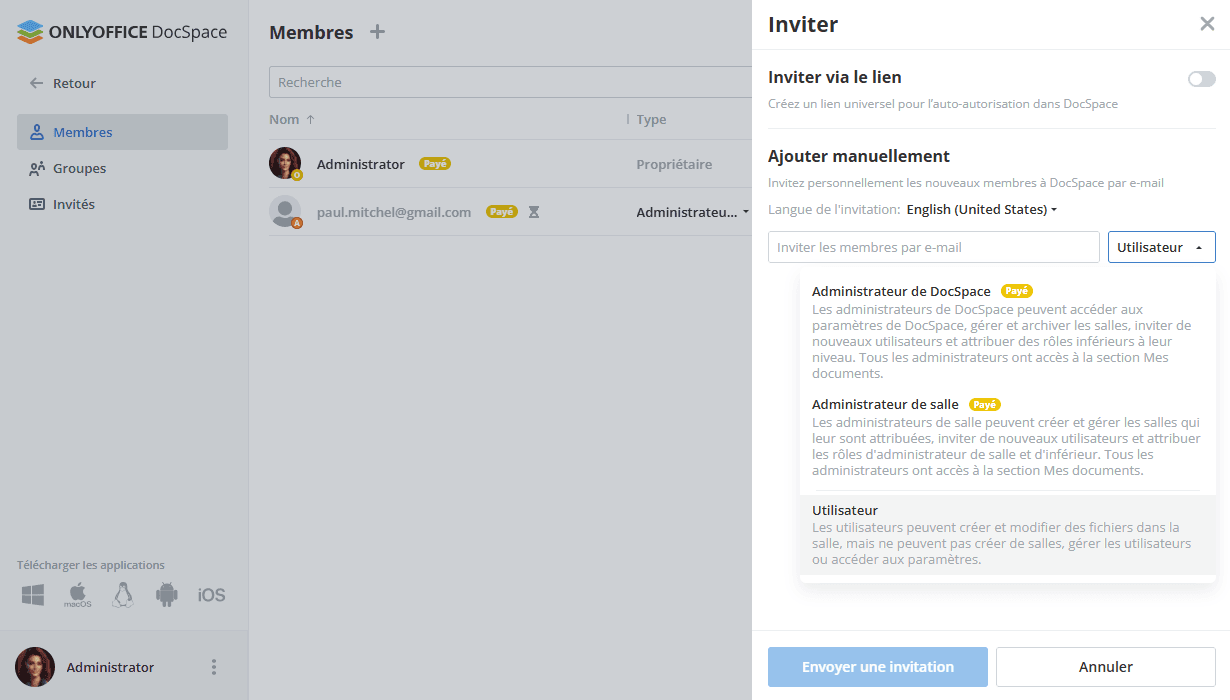Click the Annuler button
The image size is (1230, 700).
pos(1105,667)
